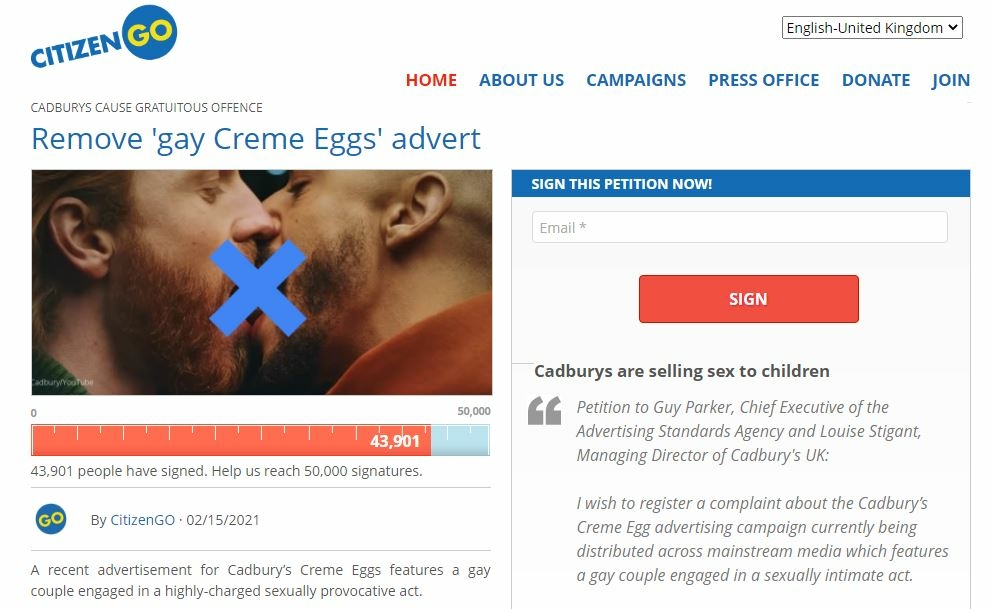Click the '43,901 people have signed' text
The width and height of the screenshot is (991, 609).
[226, 471]
